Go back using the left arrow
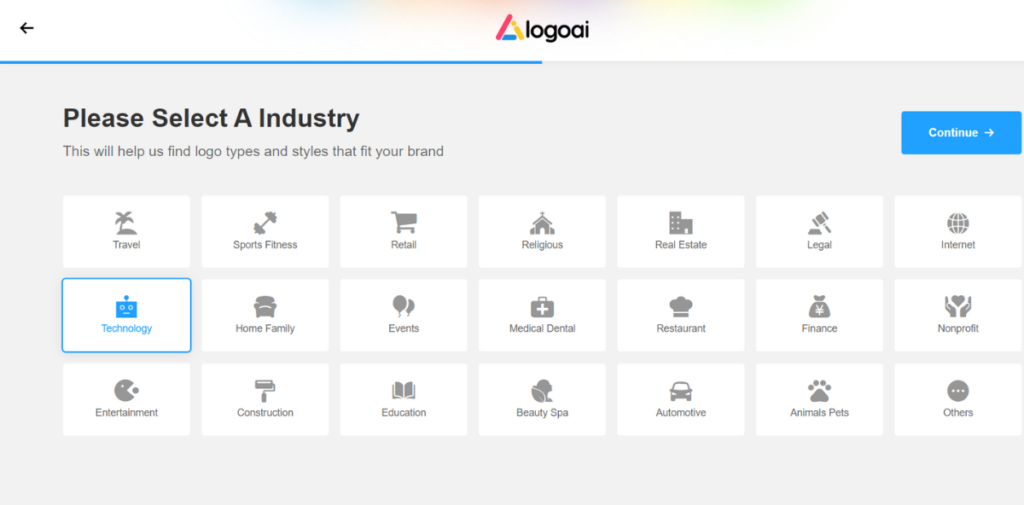 point(26,28)
